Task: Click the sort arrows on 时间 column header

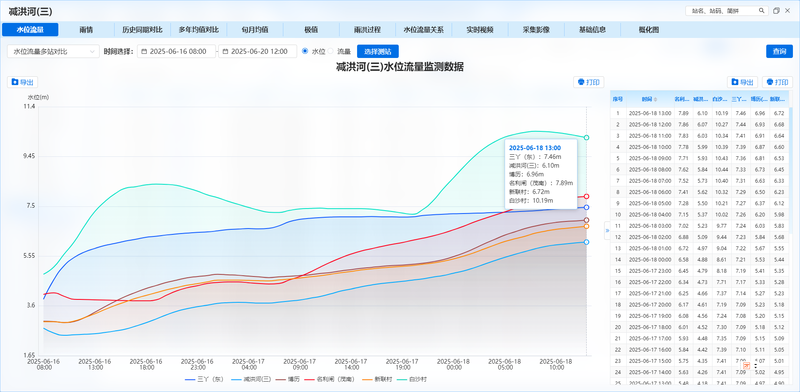Action: [656, 99]
